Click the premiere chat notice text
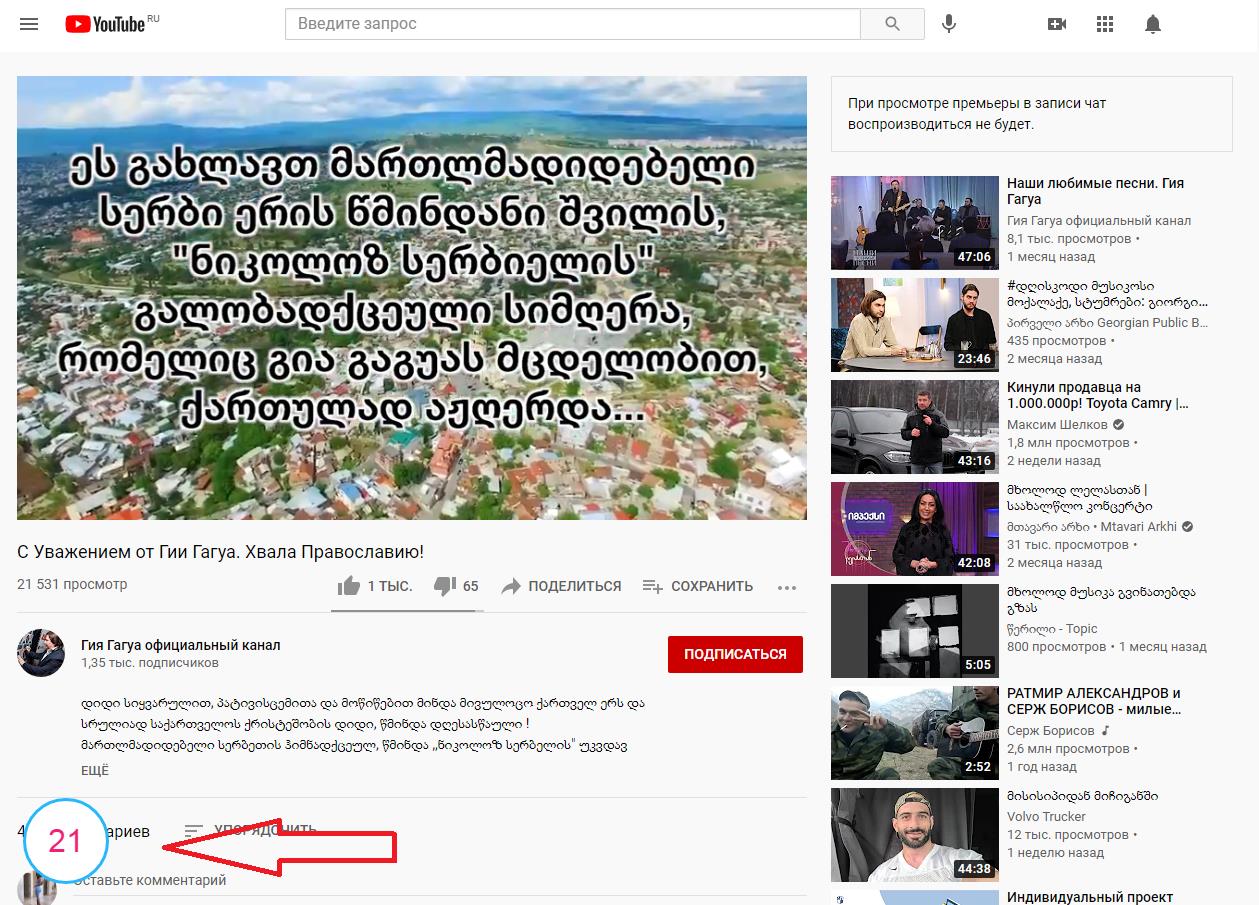The image size is (1259, 905). click(x=977, y=114)
